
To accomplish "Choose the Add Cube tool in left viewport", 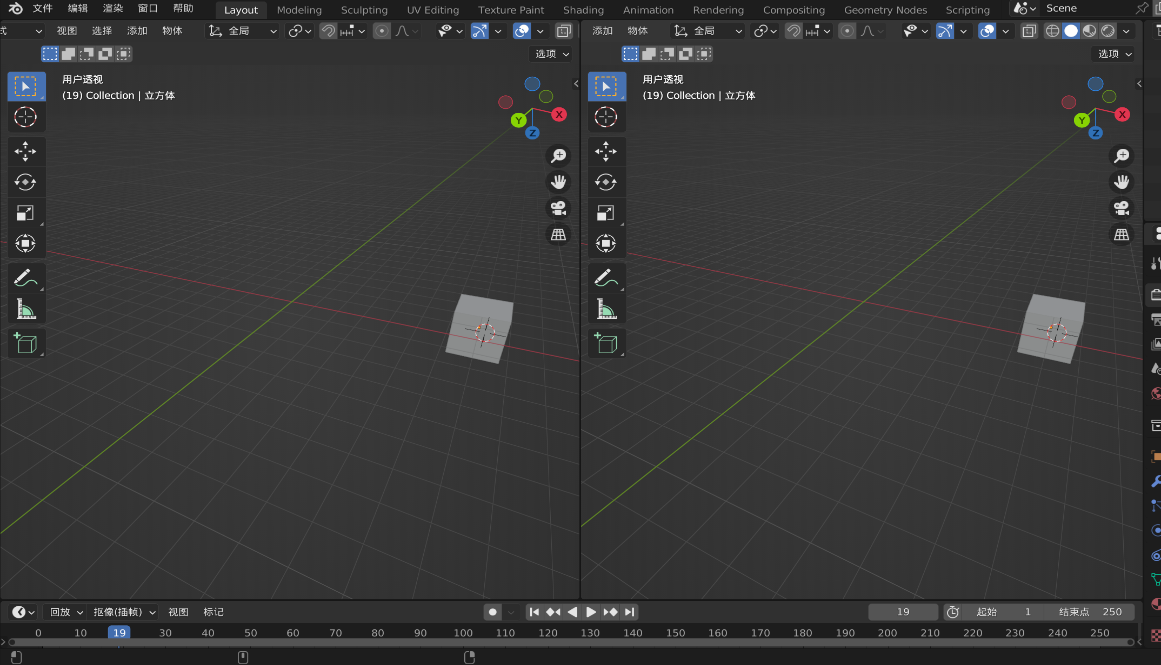I will point(26,343).
